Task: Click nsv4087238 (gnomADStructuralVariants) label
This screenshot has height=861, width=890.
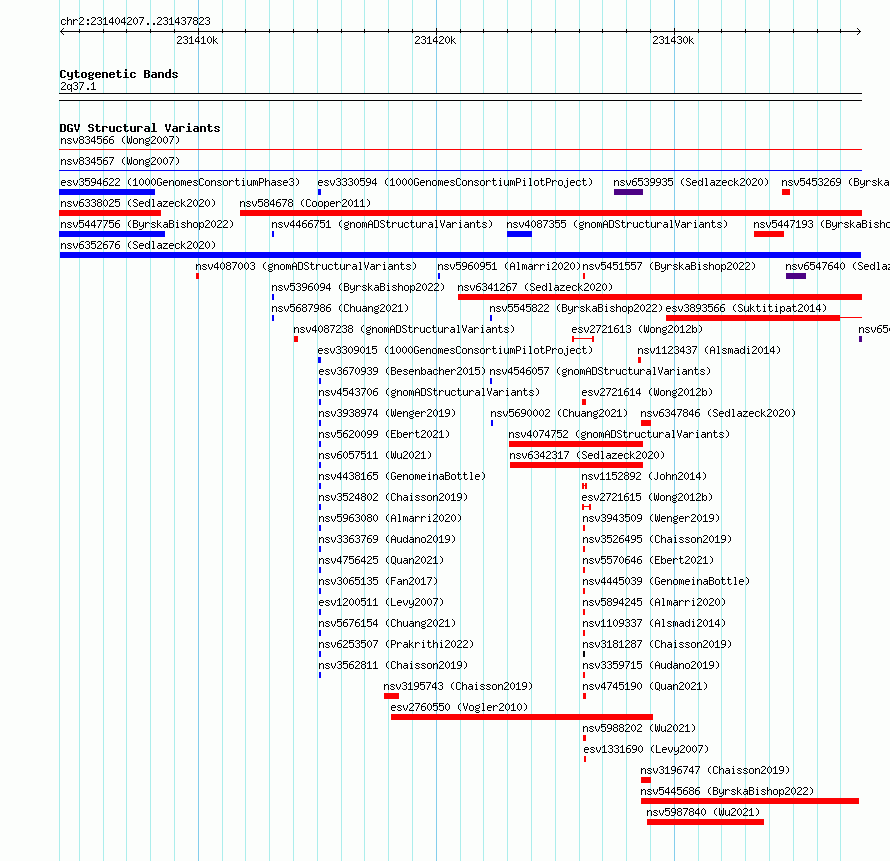Action: click(404, 329)
